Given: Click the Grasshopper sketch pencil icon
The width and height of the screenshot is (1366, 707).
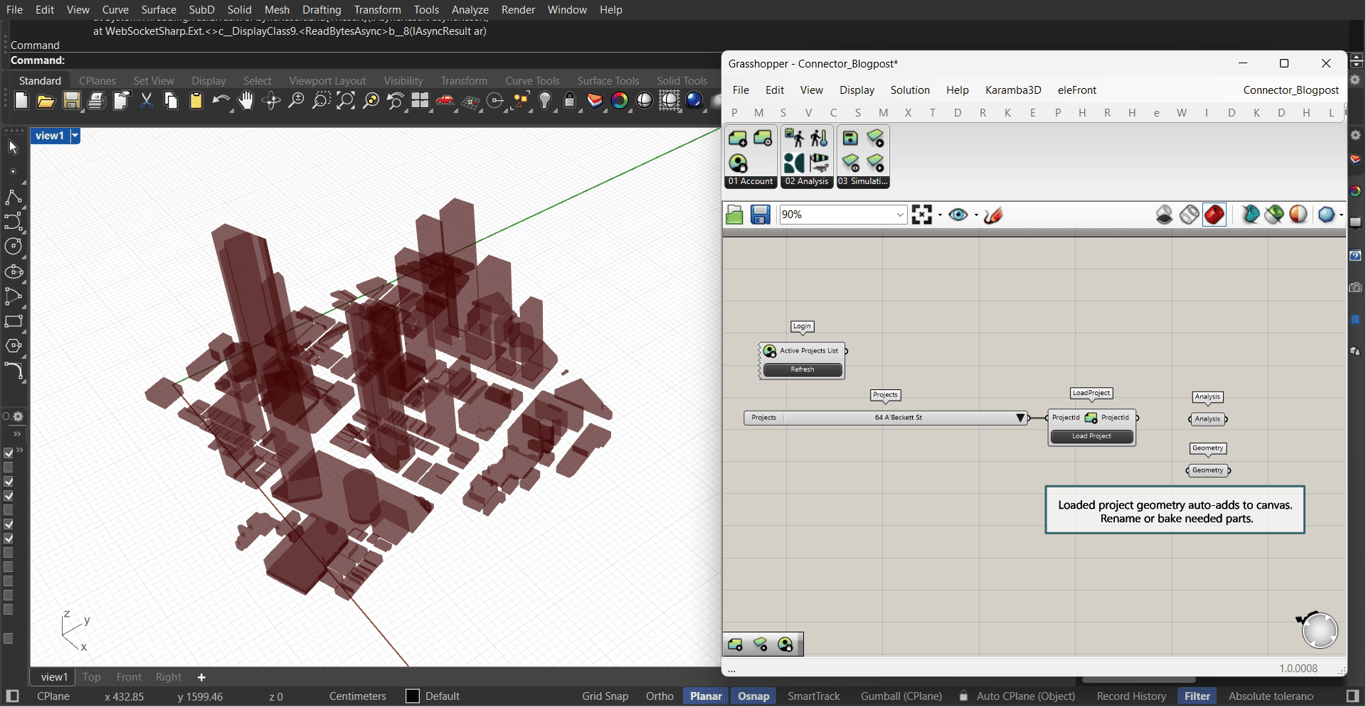Looking at the screenshot, I should (993, 215).
